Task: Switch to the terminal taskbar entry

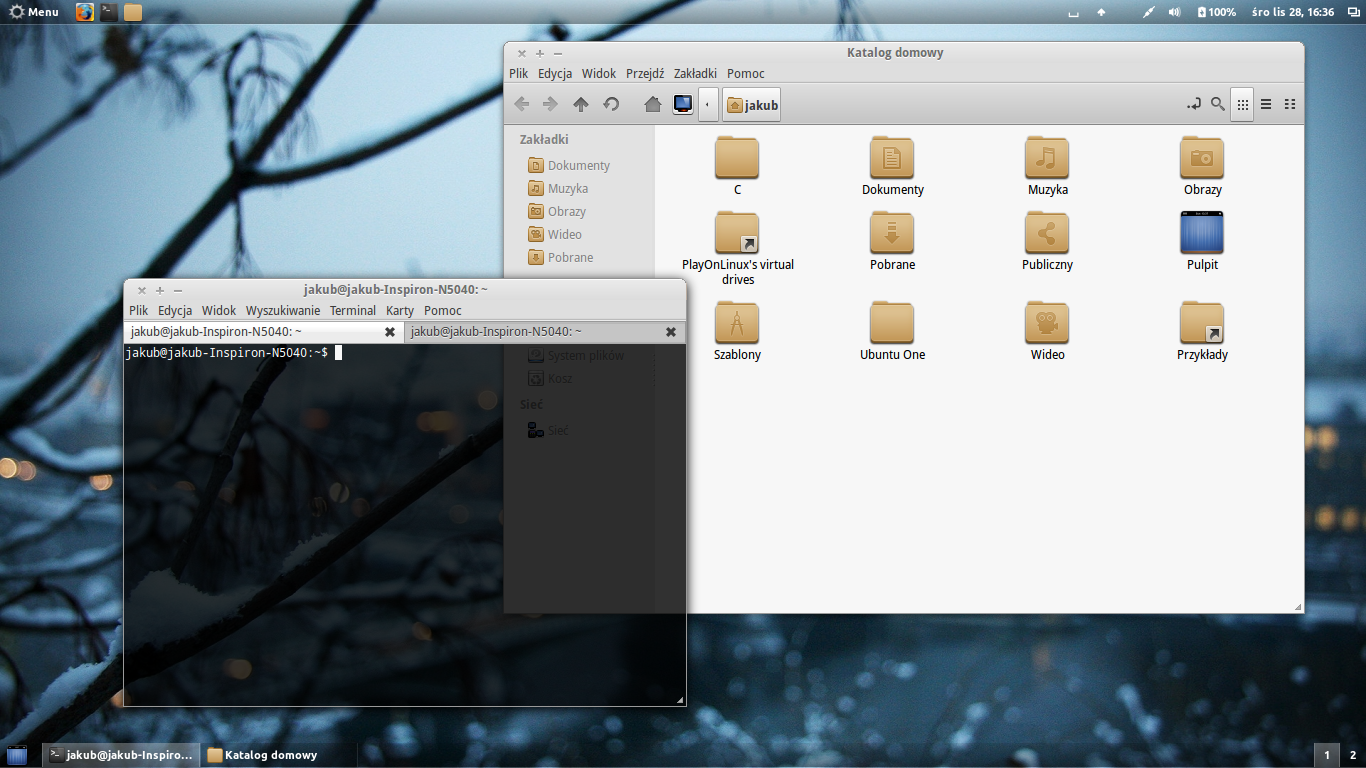Action: 122,755
